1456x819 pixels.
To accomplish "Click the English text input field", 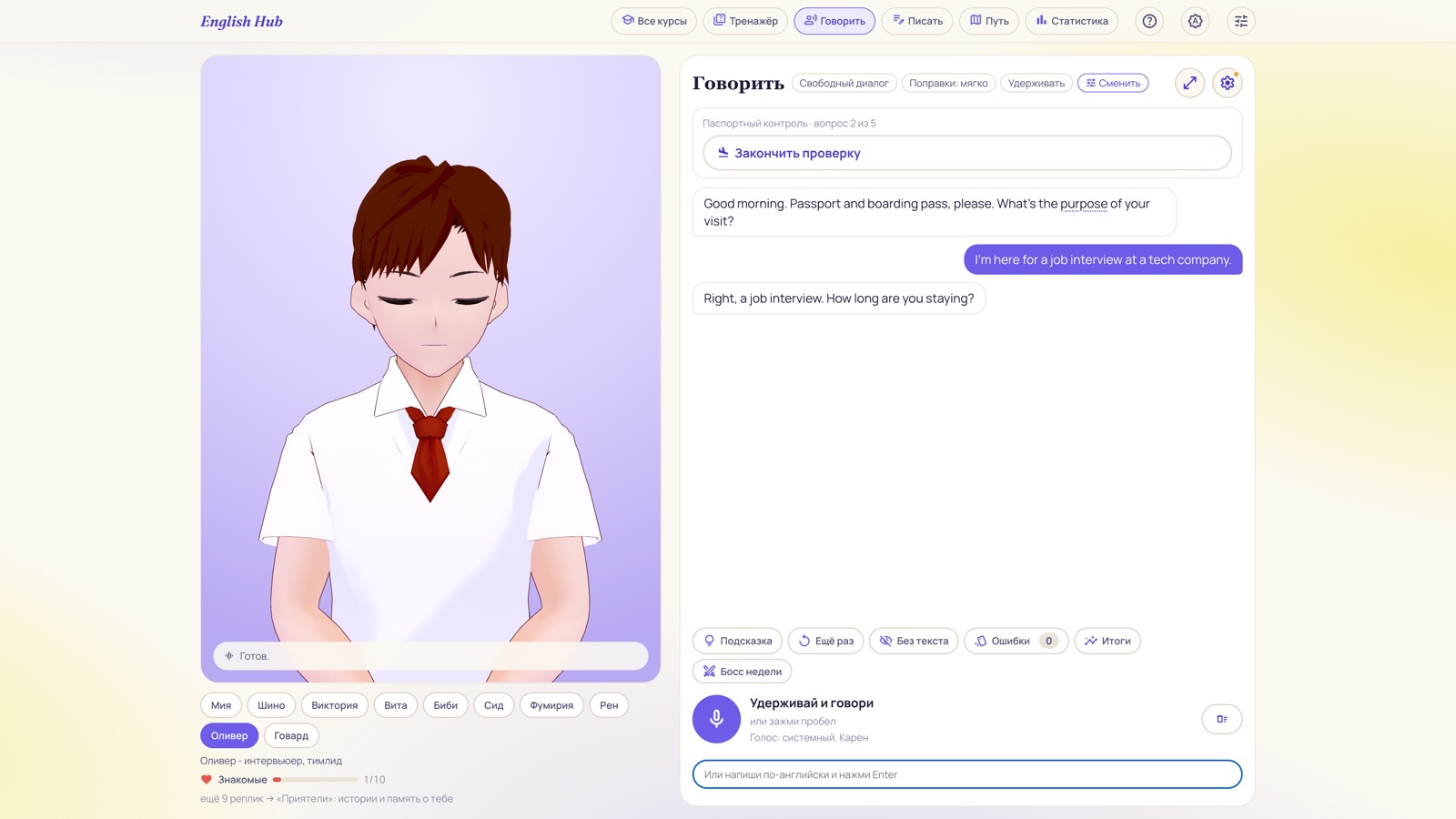I will point(967,774).
